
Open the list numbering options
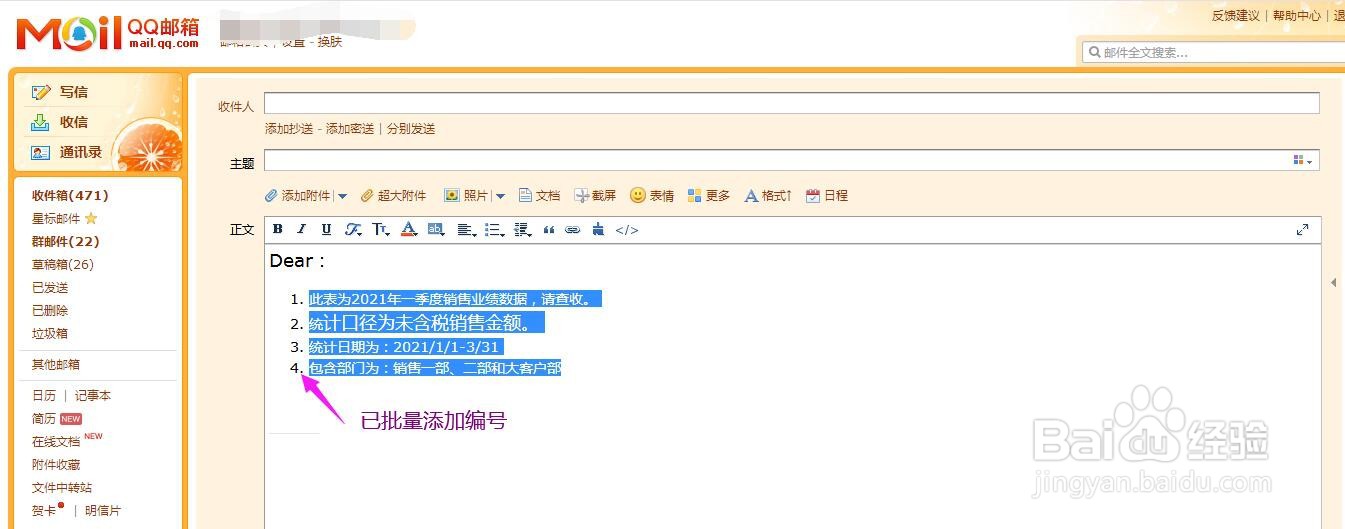(x=494, y=229)
